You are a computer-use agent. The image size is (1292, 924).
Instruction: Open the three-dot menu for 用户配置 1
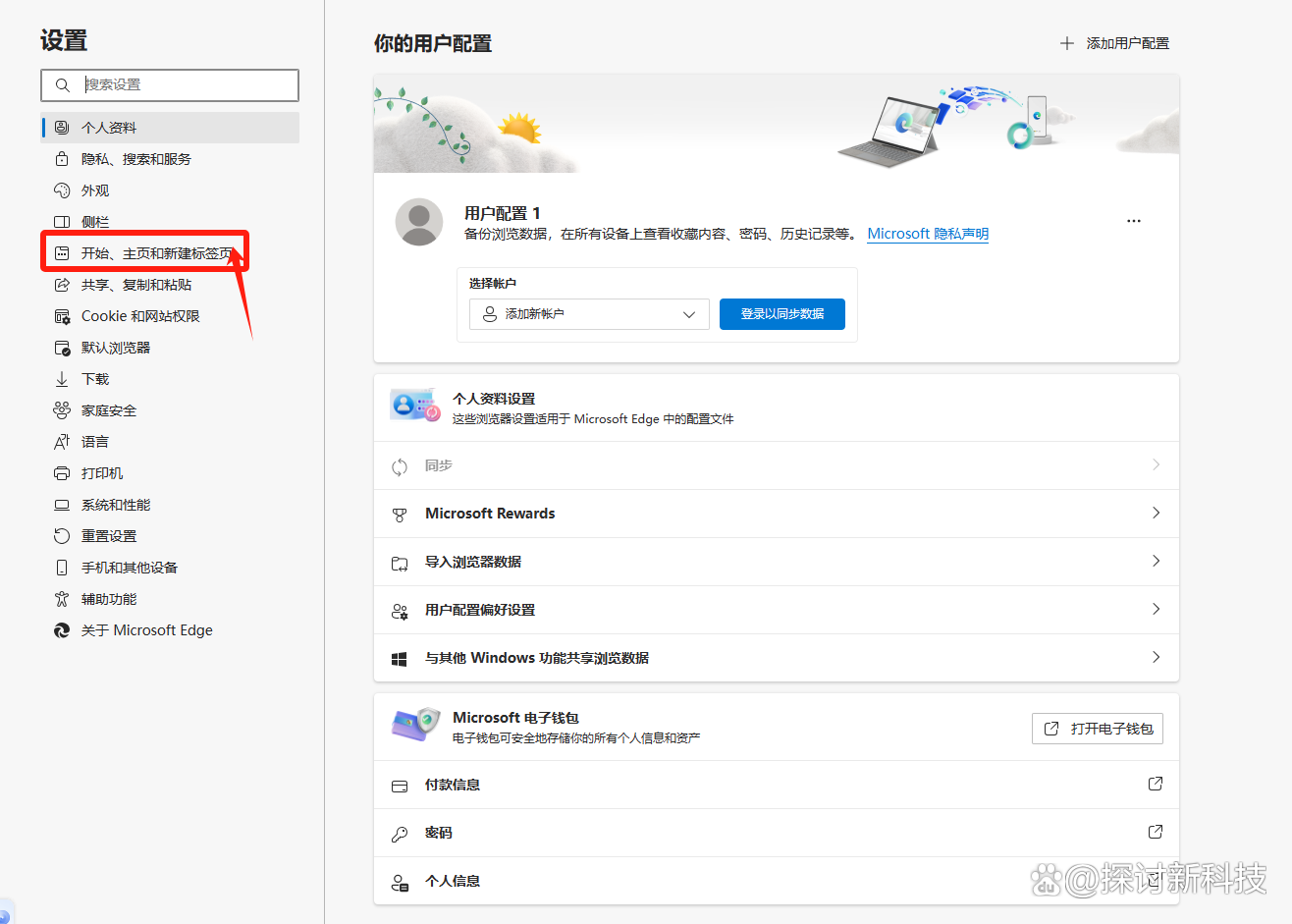[1134, 221]
